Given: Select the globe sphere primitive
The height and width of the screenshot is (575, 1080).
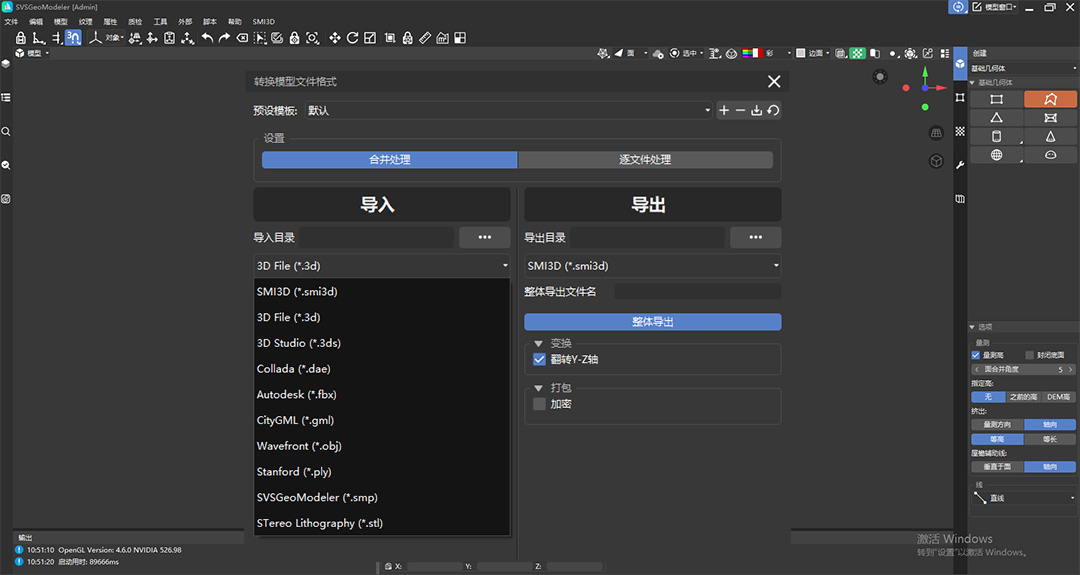Looking at the screenshot, I should [x=996, y=155].
